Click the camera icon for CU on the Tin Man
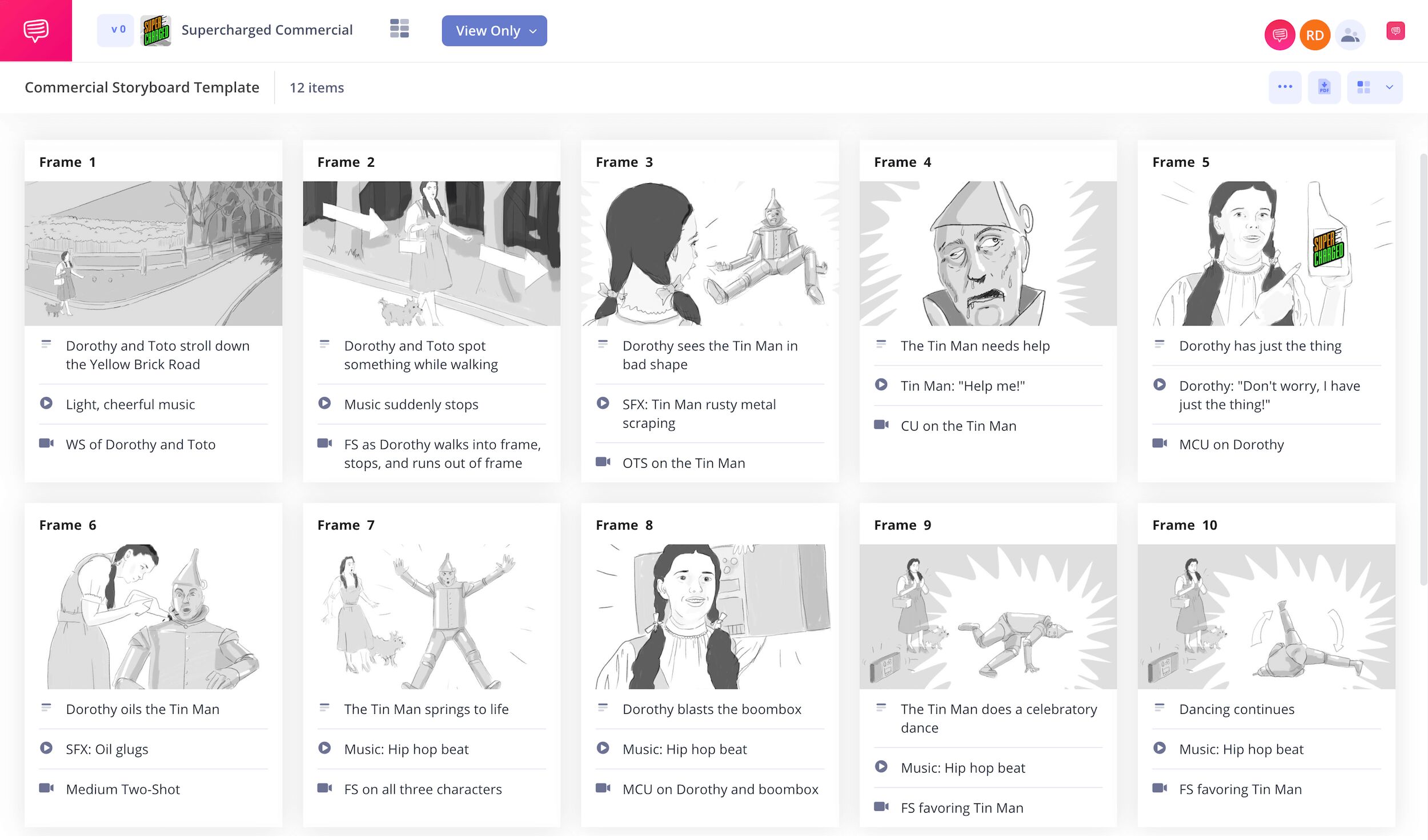Image resolution: width=1428 pixels, height=840 pixels. [881, 425]
